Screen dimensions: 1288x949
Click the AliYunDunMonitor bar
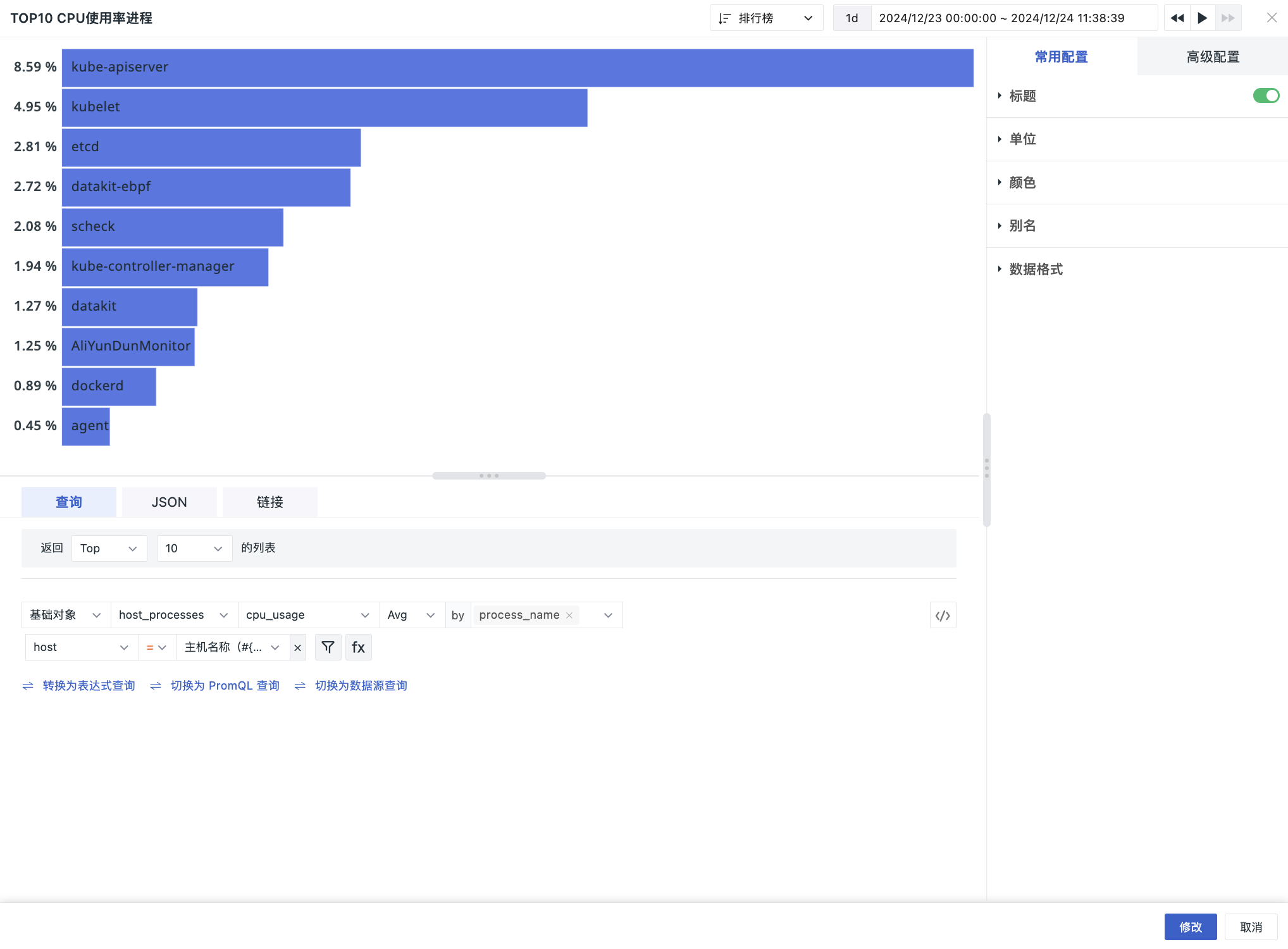coord(128,347)
